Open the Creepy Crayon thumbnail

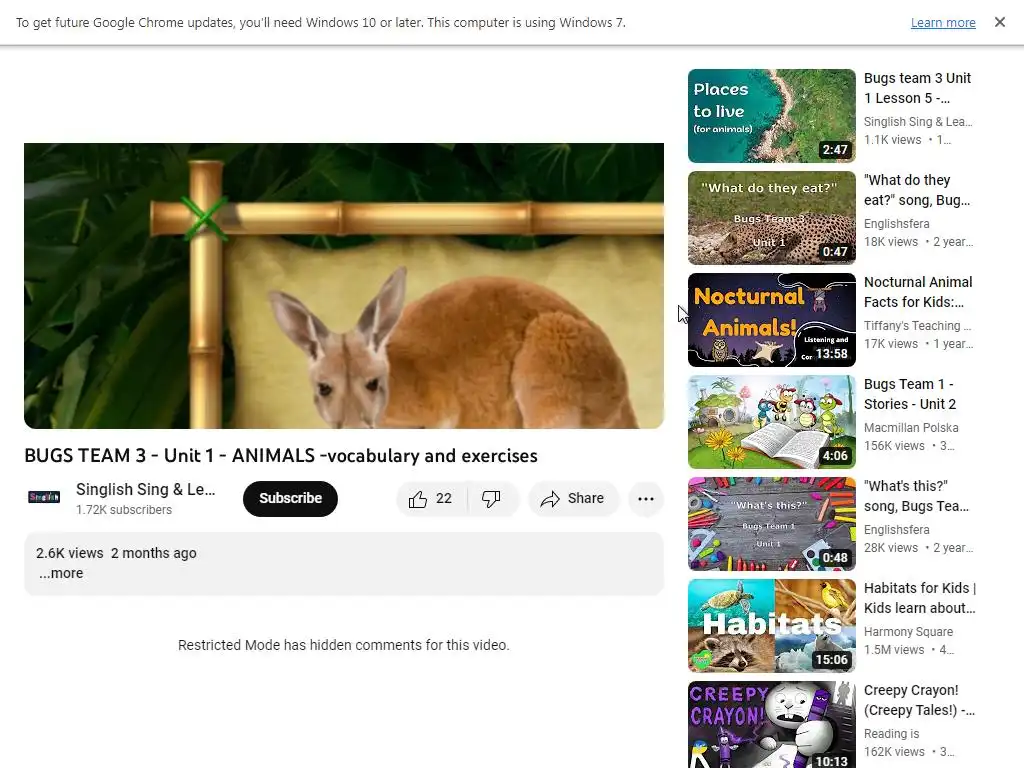771,725
